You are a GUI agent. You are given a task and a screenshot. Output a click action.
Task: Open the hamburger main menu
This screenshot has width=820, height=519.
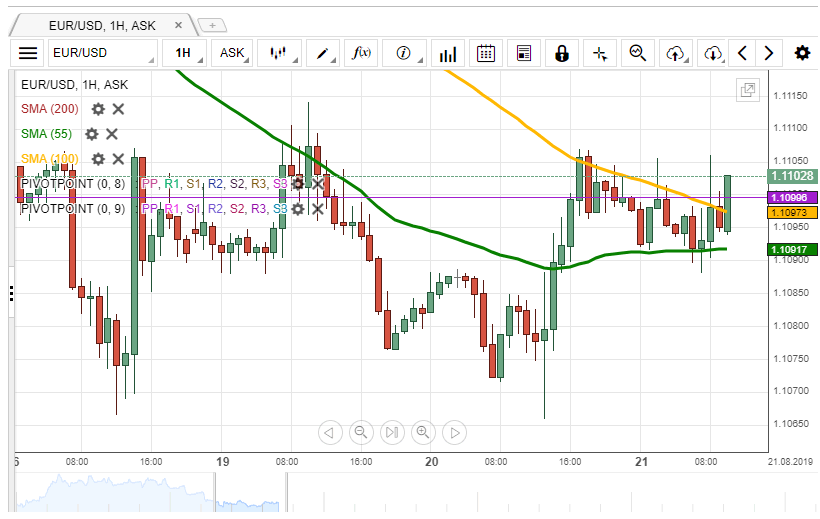click(x=28, y=53)
